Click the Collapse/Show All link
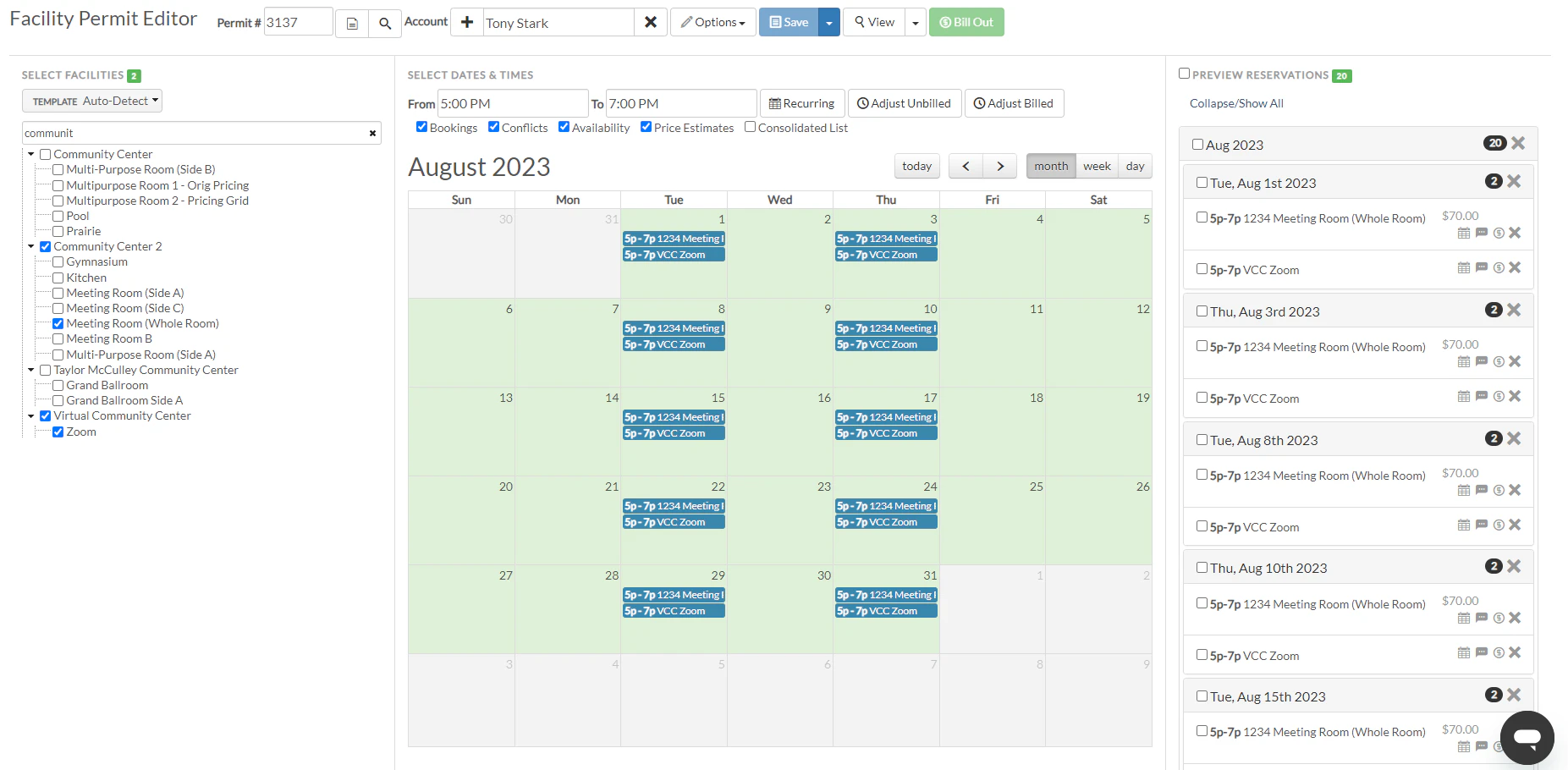Image resolution: width=1568 pixels, height=770 pixels. [x=1236, y=103]
